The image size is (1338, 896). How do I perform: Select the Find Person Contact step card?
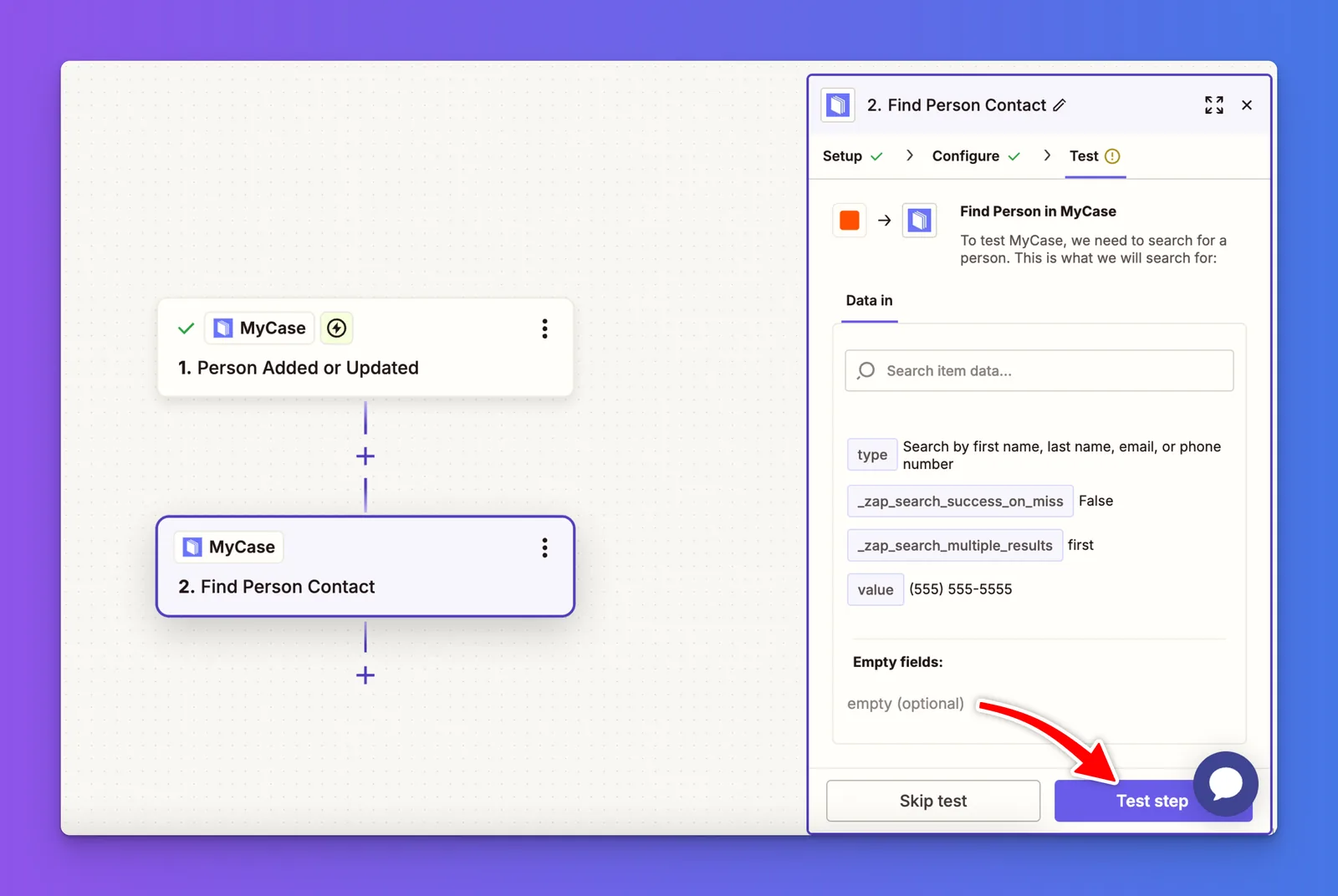(365, 567)
